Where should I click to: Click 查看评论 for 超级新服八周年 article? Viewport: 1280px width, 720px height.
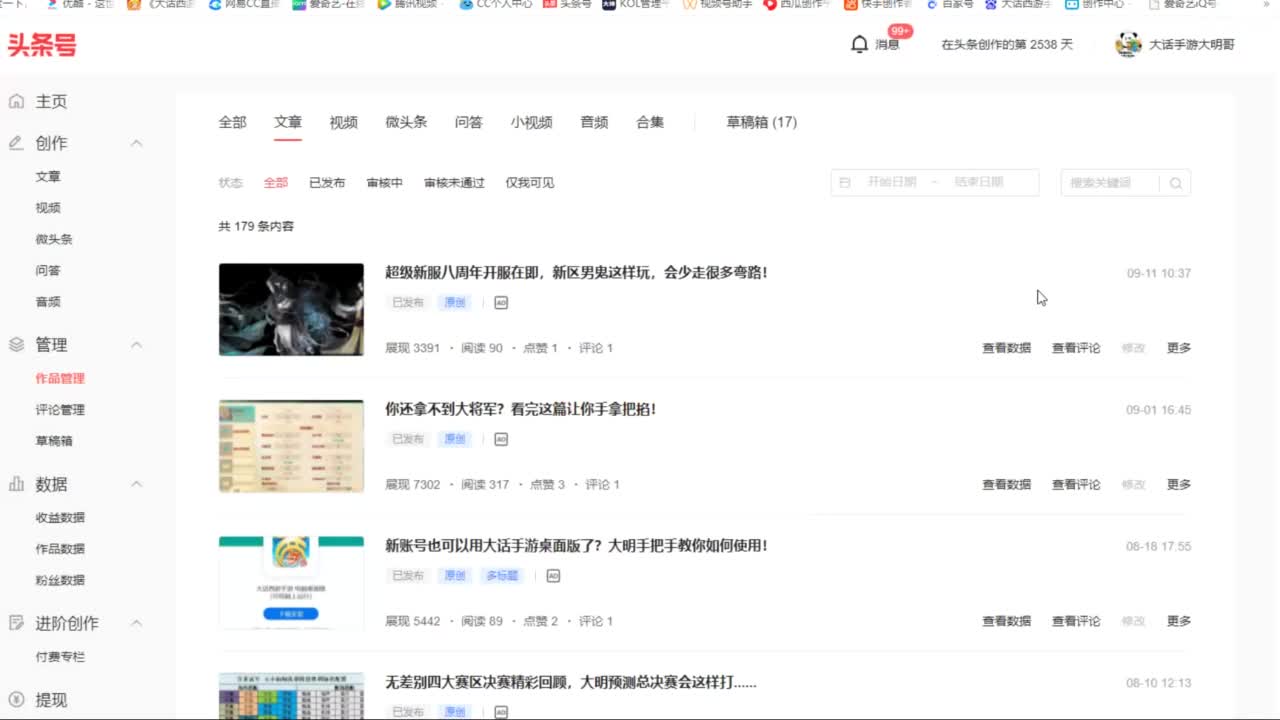(1076, 348)
